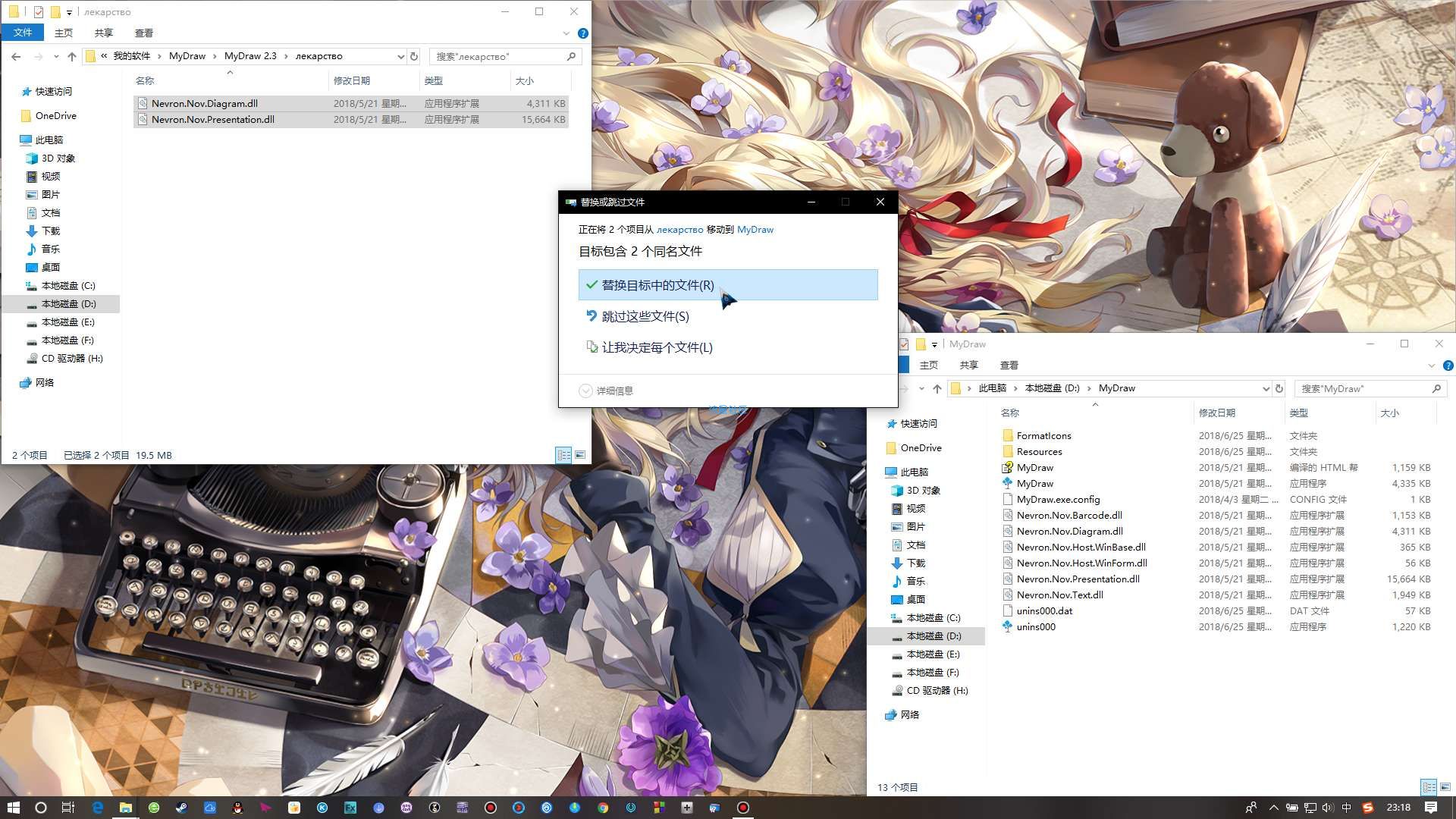The image size is (1456, 819).
Task: Select Nevron.Nov.Diagram.dll in лекарство window
Action: click(x=351, y=103)
